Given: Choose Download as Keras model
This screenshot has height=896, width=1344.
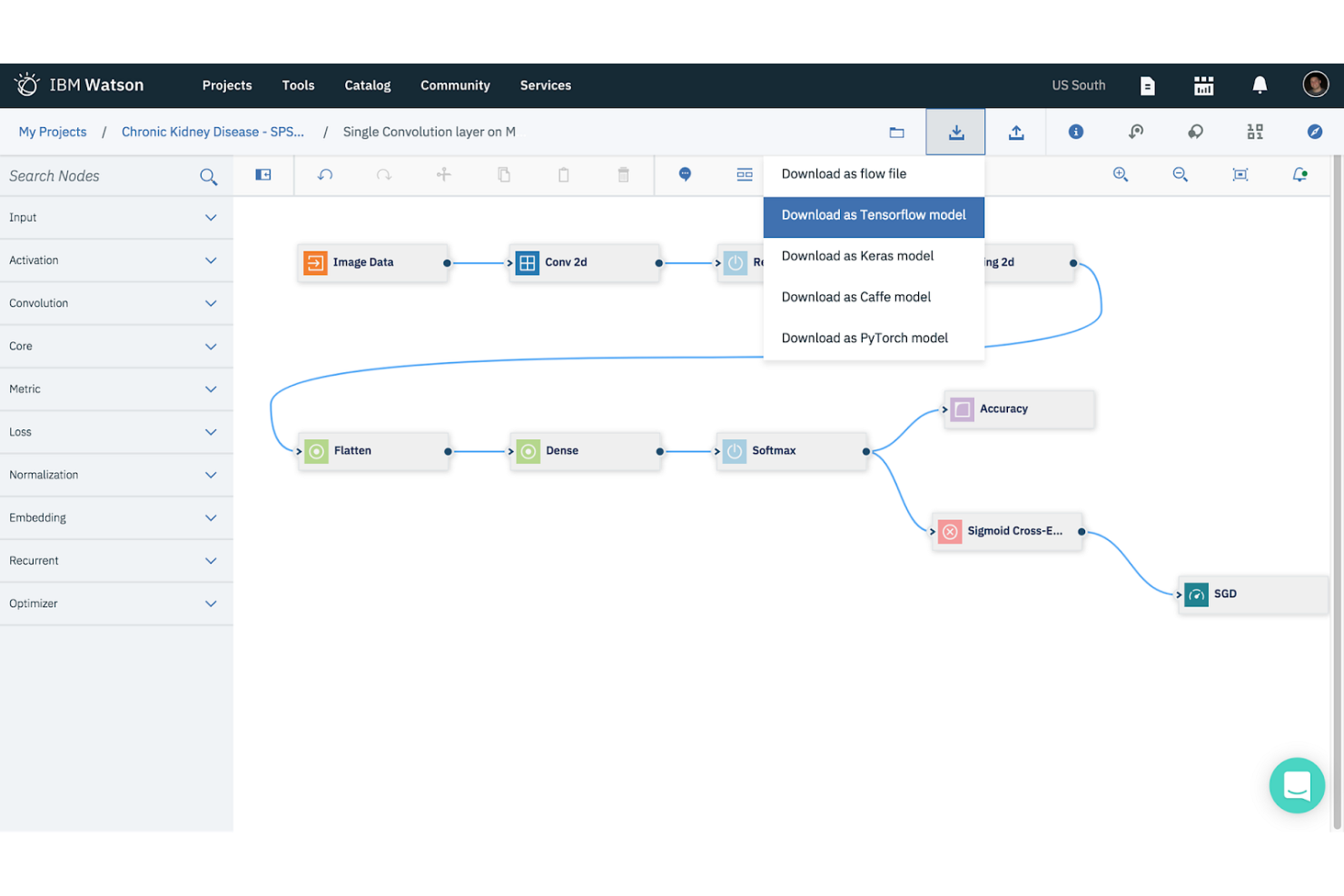Looking at the screenshot, I should 857,256.
